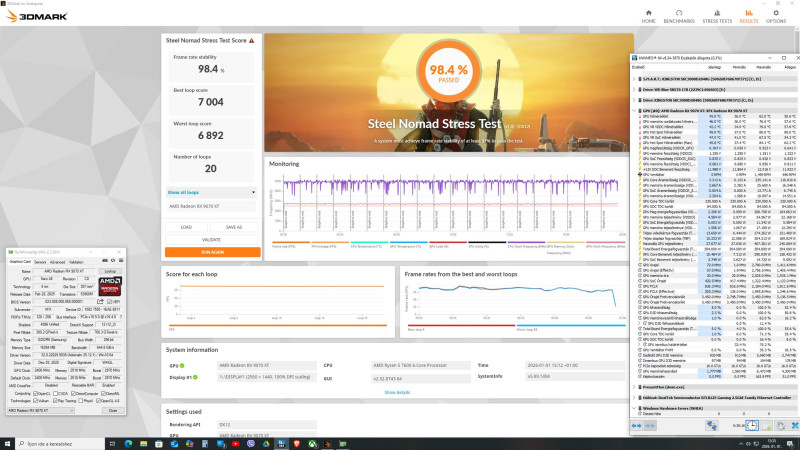Switch to Advanced tab in GPU-Z
This screenshot has height=450, width=800.
pyautogui.click(x=57, y=262)
